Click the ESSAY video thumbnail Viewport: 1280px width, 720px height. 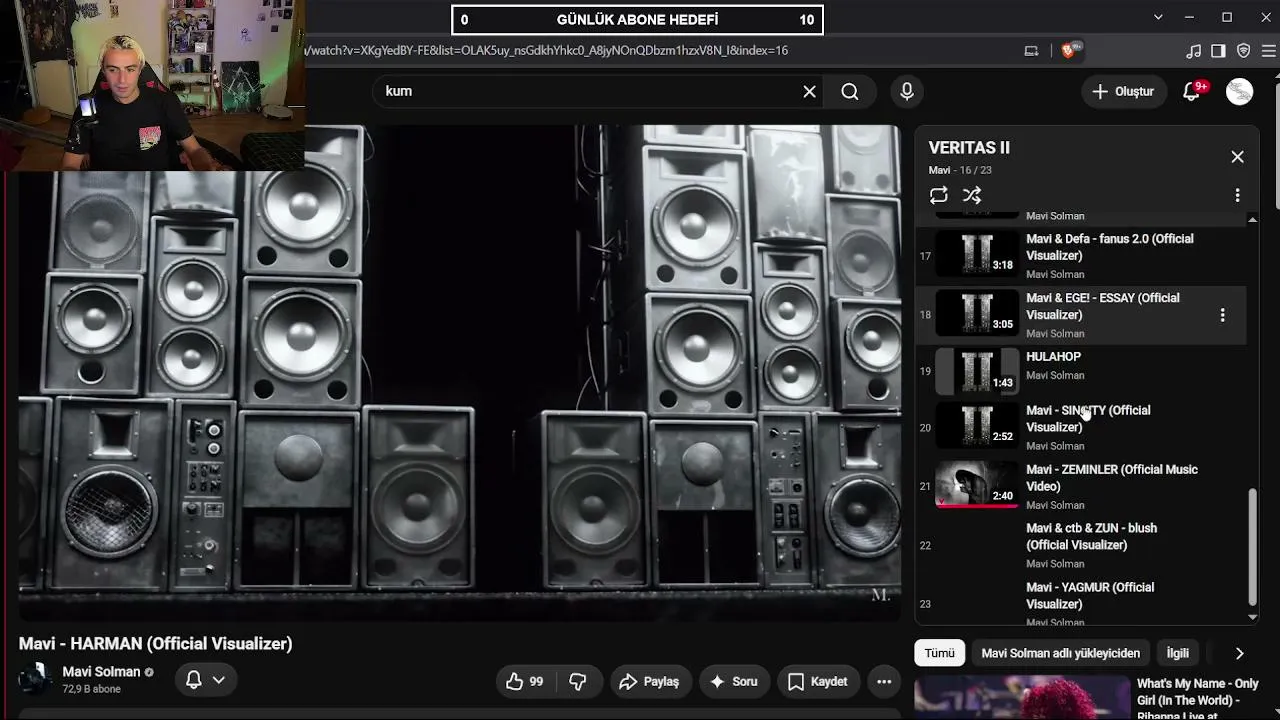(x=977, y=314)
